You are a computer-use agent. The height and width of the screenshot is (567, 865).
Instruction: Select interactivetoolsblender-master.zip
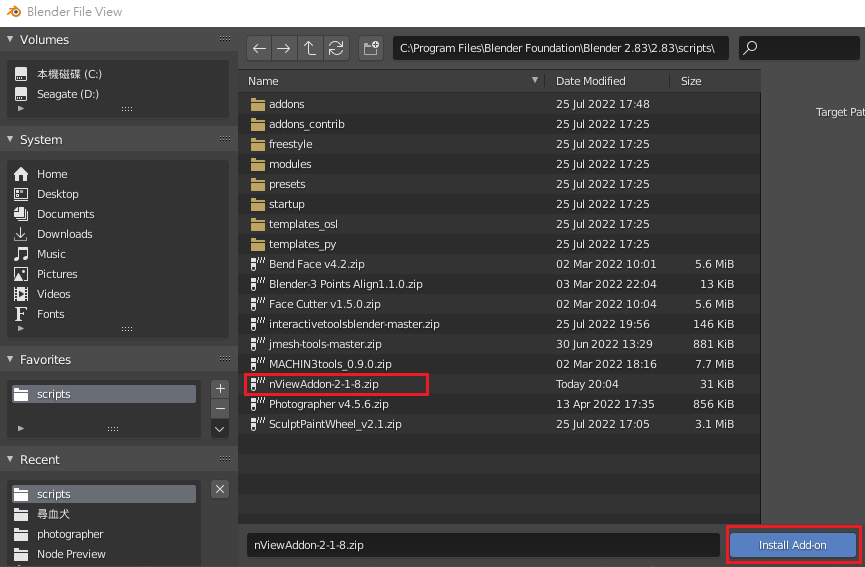point(500,324)
